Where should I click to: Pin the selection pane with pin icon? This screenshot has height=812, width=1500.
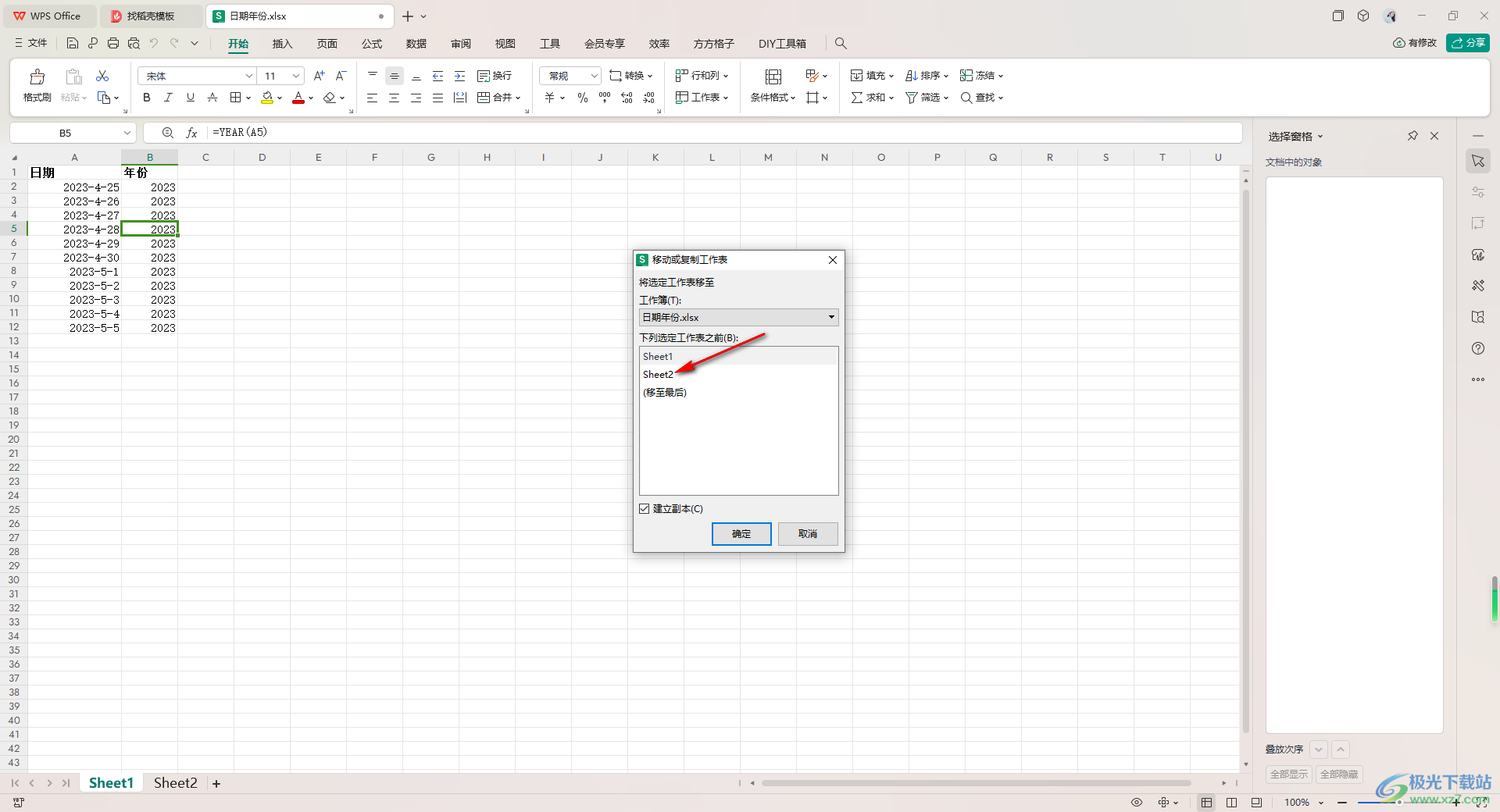[x=1412, y=136]
